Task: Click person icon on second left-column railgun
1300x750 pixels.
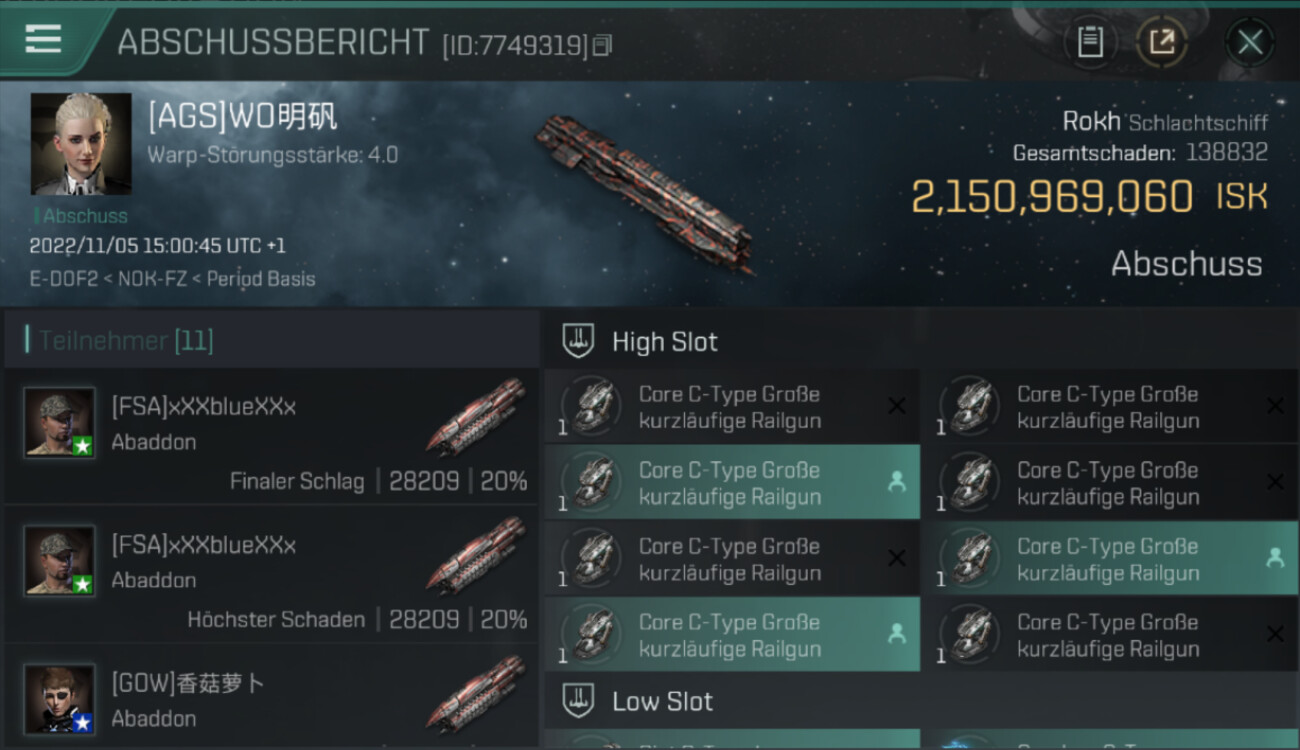Action: point(897,482)
